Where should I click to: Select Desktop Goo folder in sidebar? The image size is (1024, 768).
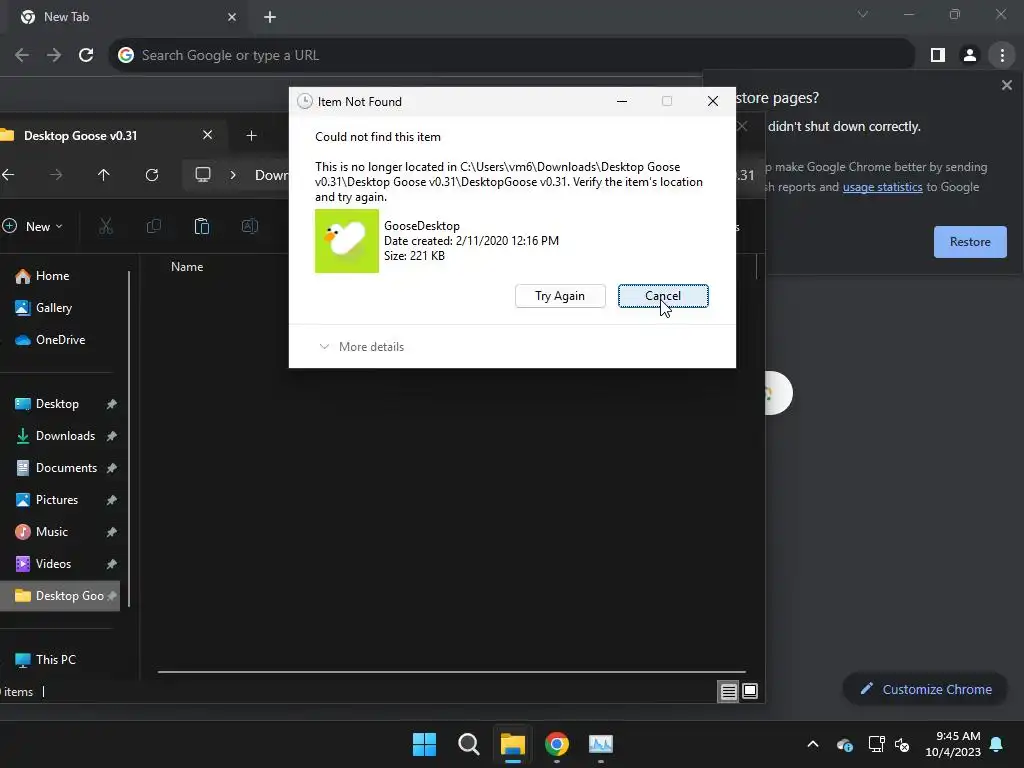pyautogui.click(x=60, y=596)
